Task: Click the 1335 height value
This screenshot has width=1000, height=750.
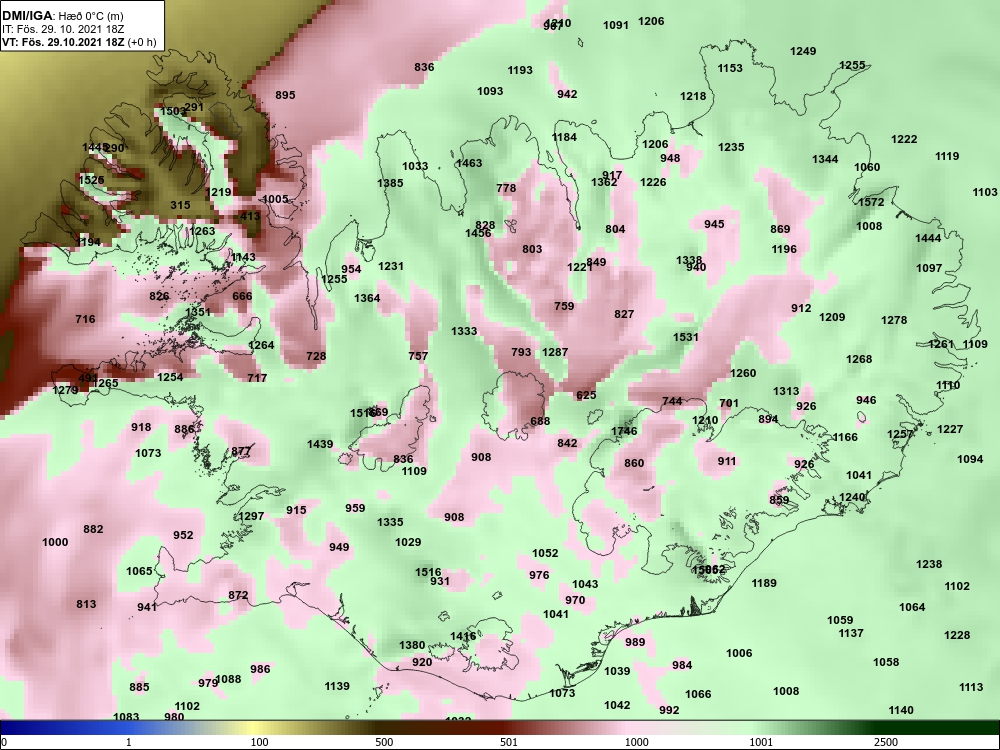Action: pyautogui.click(x=390, y=522)
